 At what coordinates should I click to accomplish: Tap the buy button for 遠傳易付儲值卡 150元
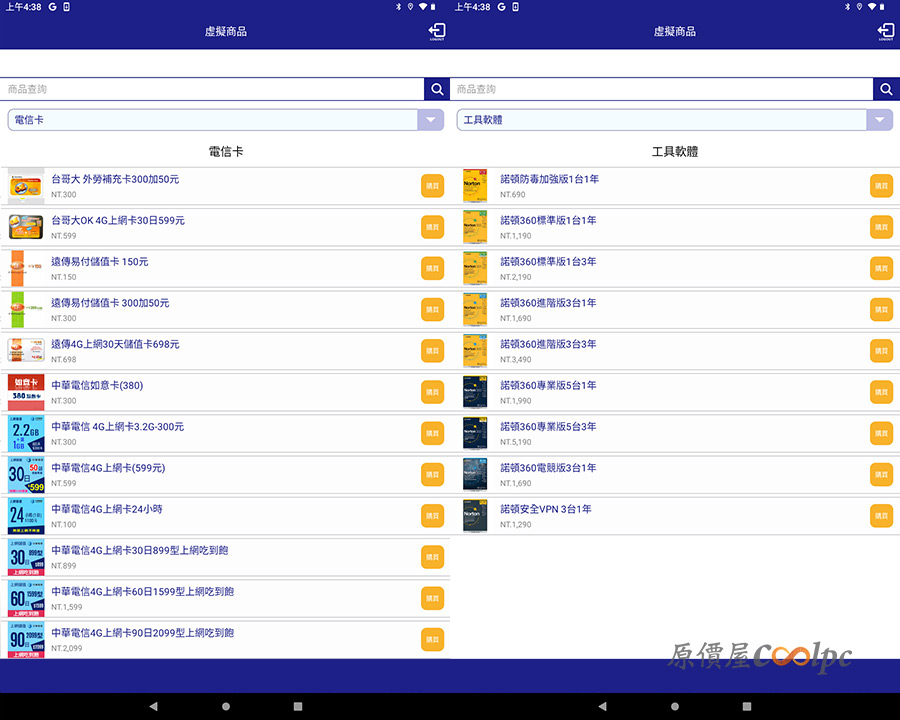(x=432, y=269)
